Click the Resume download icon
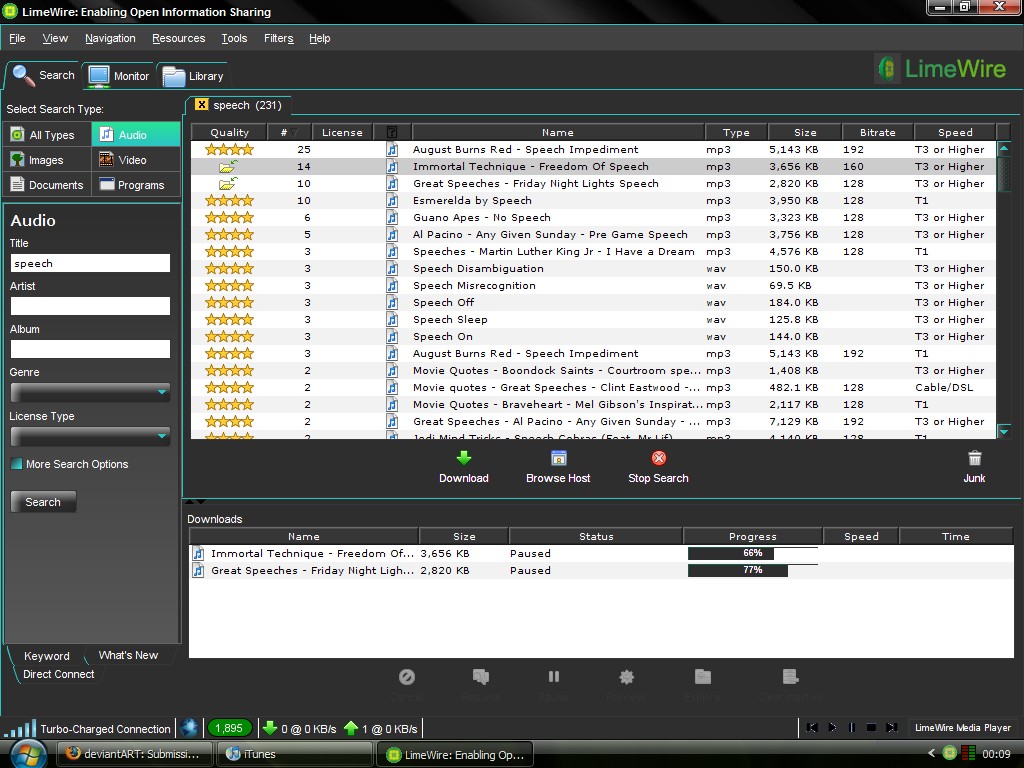 tap(481, 677)
